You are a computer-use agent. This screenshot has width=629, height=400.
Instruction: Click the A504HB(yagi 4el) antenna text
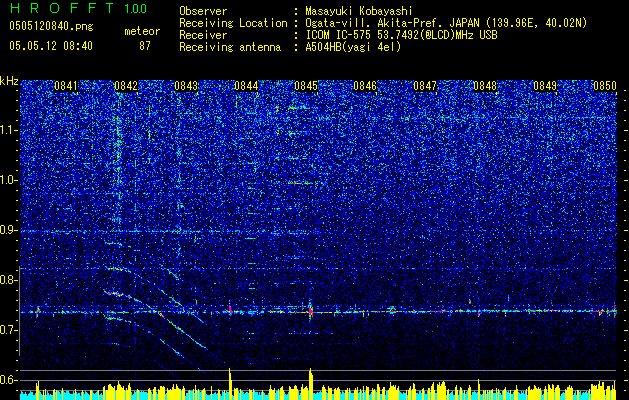[x=353, y=47]
